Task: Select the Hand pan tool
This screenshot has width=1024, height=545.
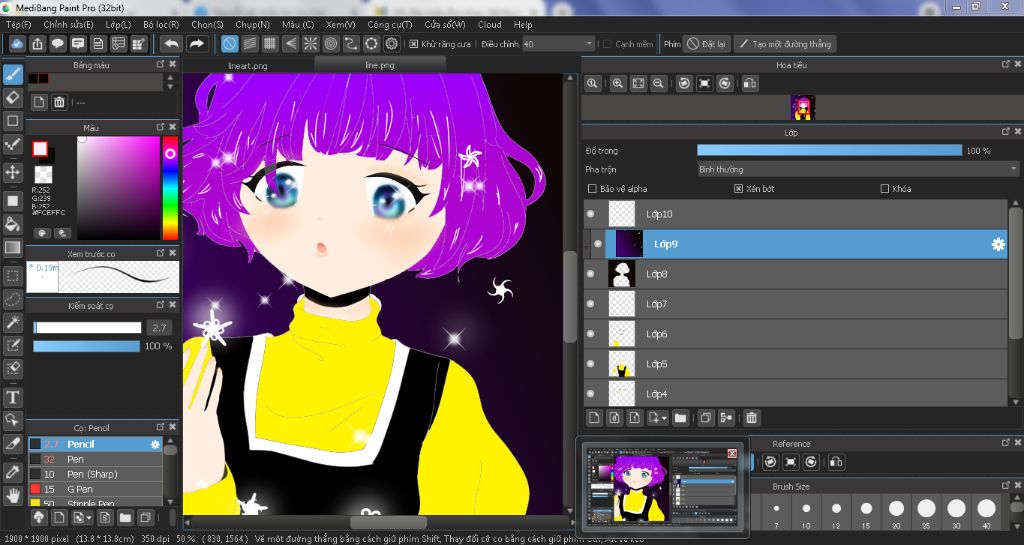Action: click(13, 495)
